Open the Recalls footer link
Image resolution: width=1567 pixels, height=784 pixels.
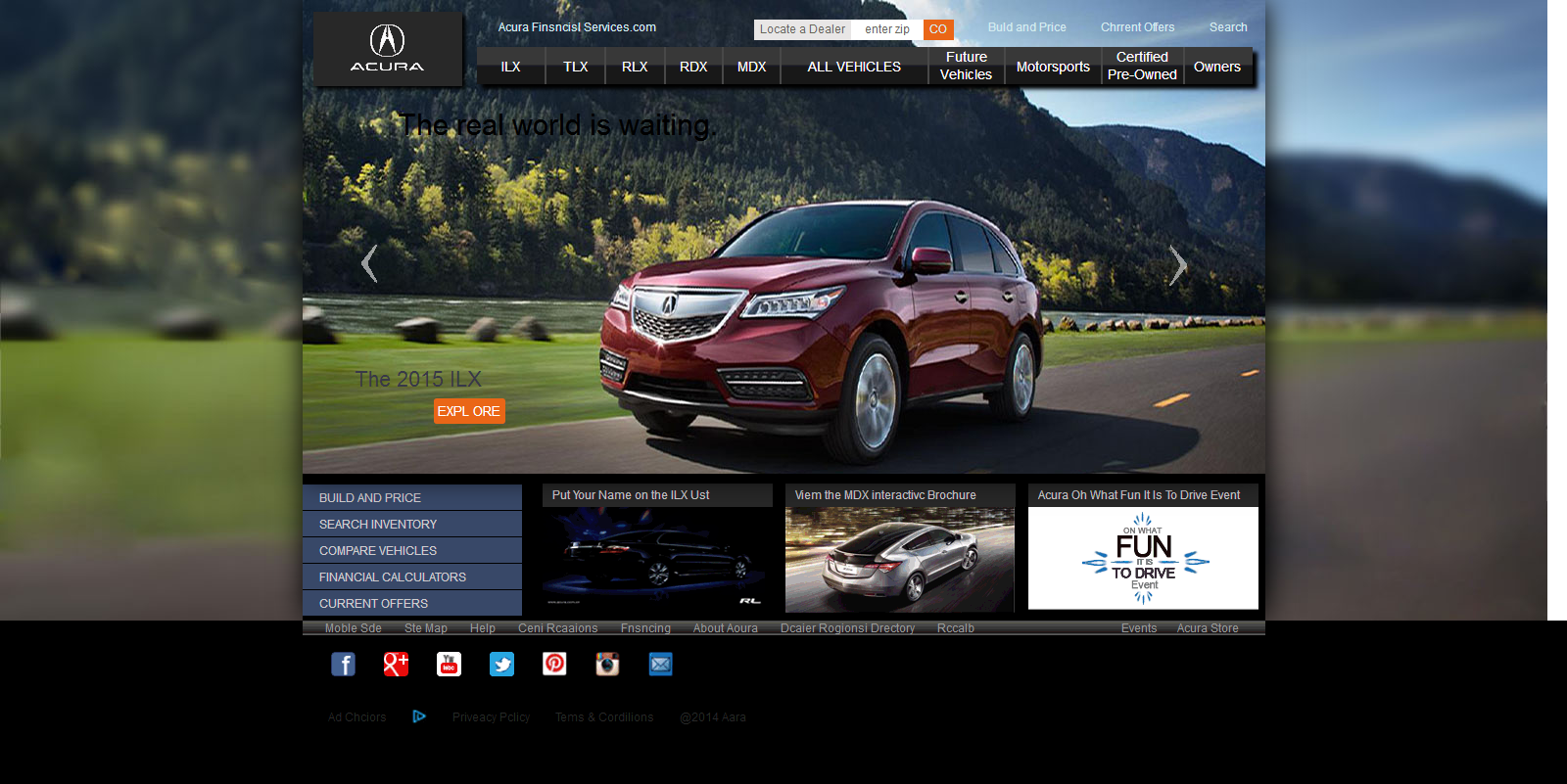click(x=956, y=628)
